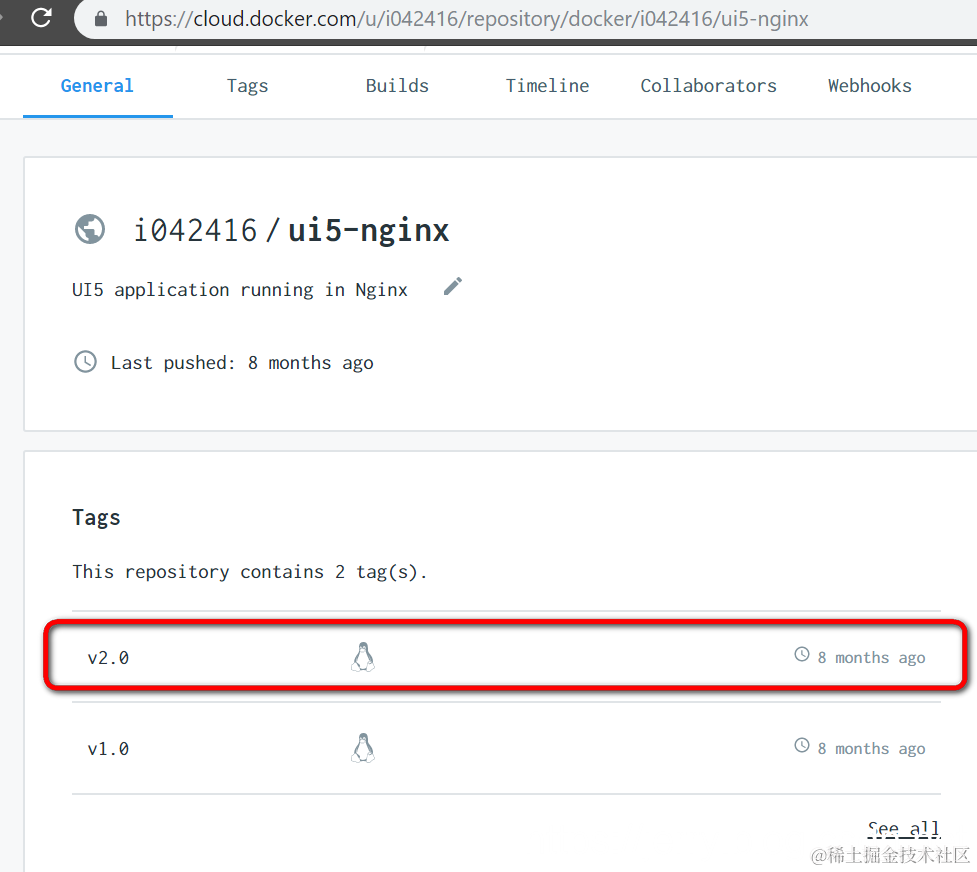
Task: Click the clock icon in v2.0 row
Action: tap(802, 654)
